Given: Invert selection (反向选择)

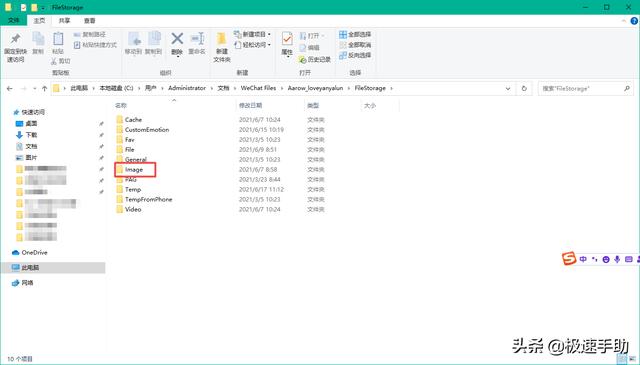Looking at the screenshot, I should (355, 55).
